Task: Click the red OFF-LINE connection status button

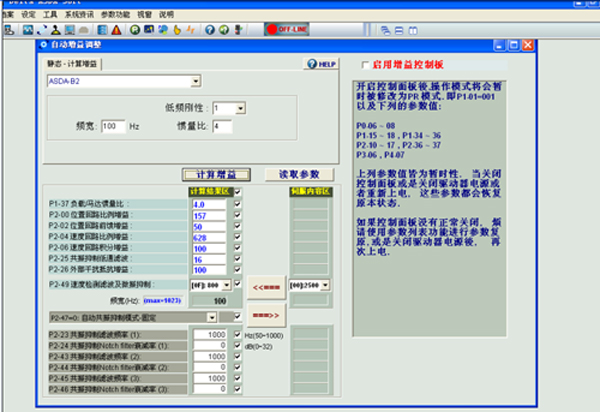Action: click(x=286, y=29)
